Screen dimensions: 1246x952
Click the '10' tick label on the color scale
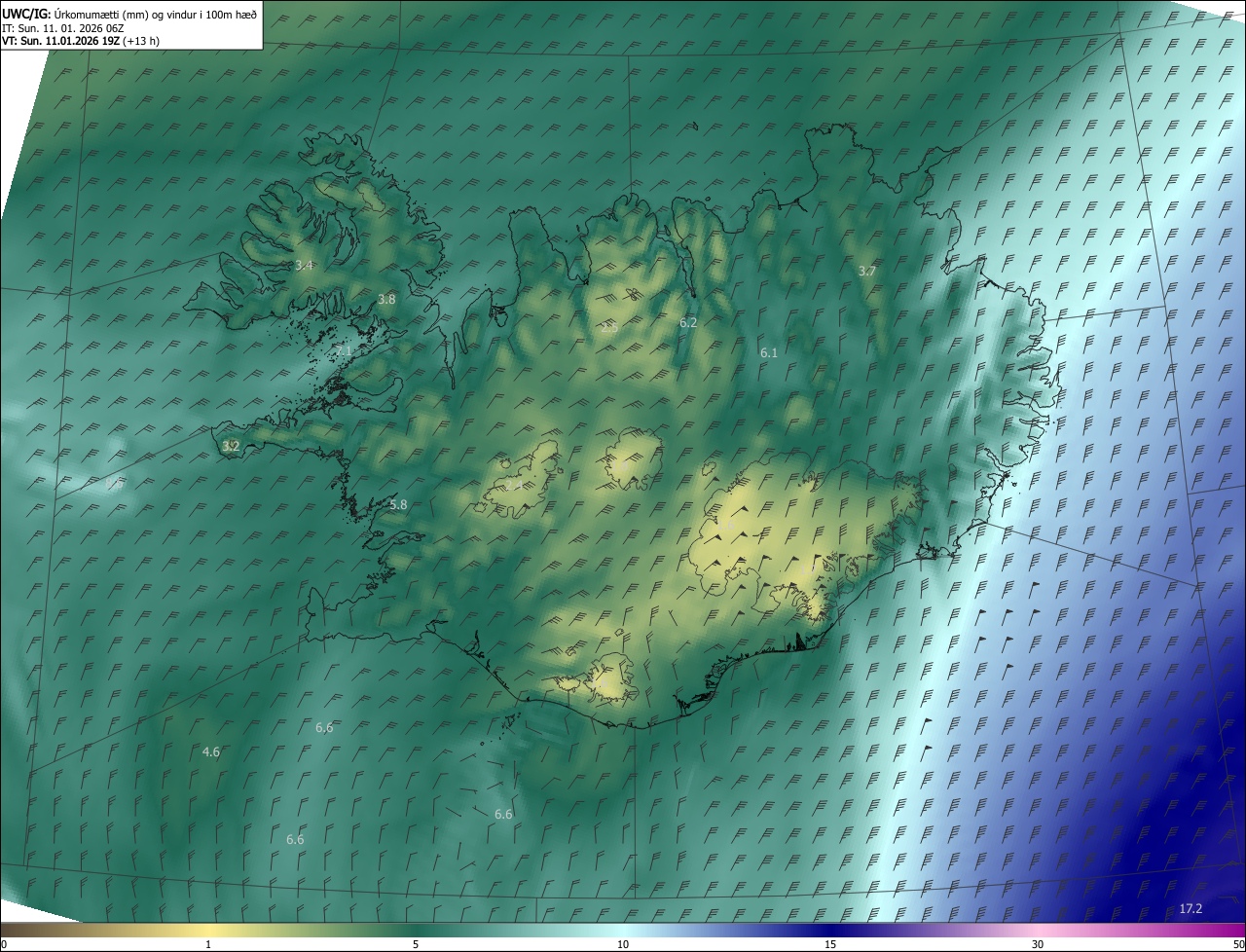[x=623, y=945]
